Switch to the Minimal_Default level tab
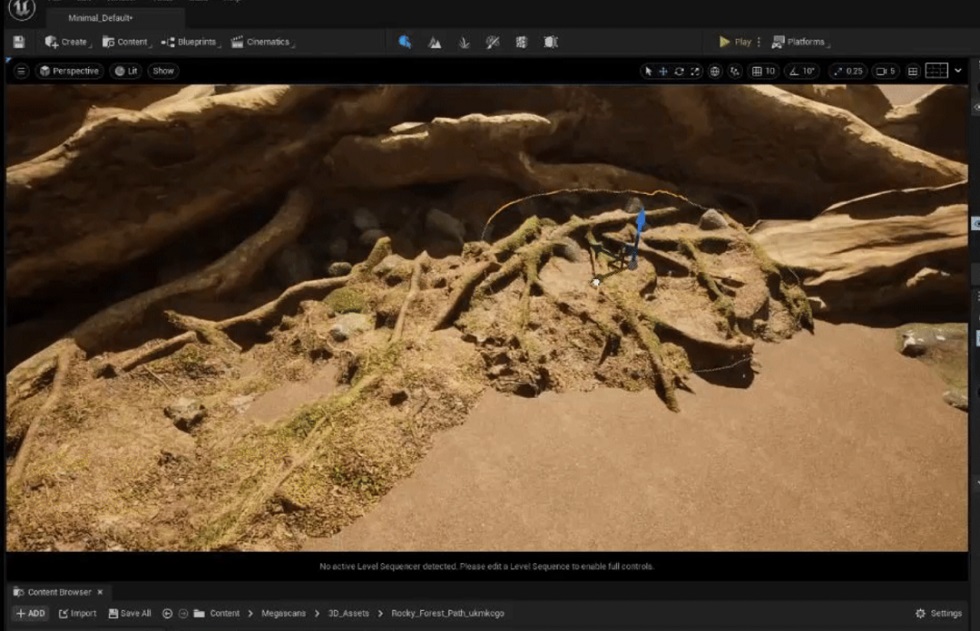 (101, 18)
